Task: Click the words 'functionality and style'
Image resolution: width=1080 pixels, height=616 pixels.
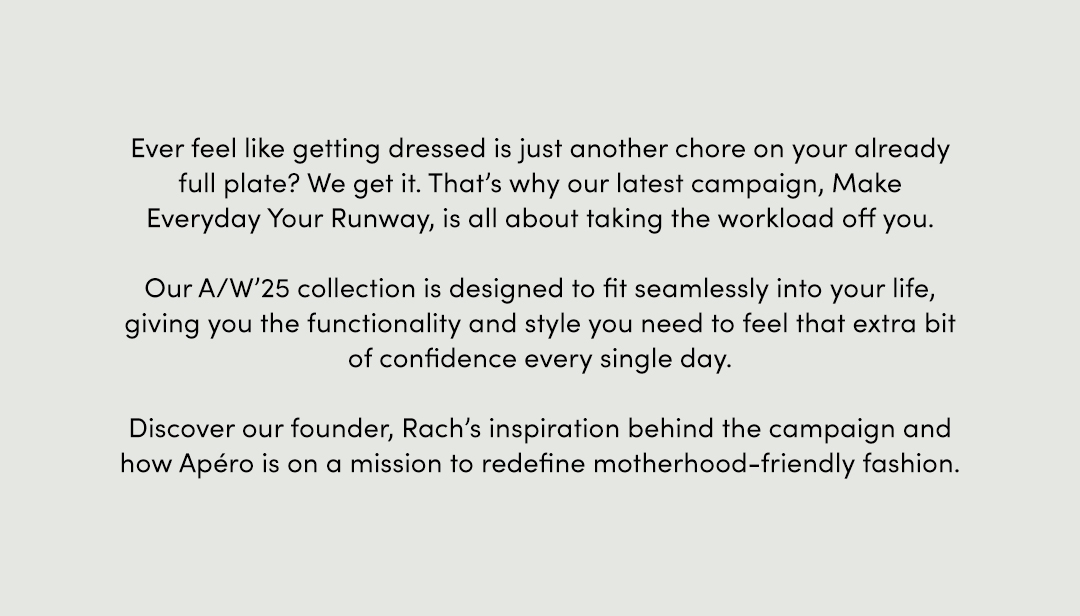Action: (444, 324)
